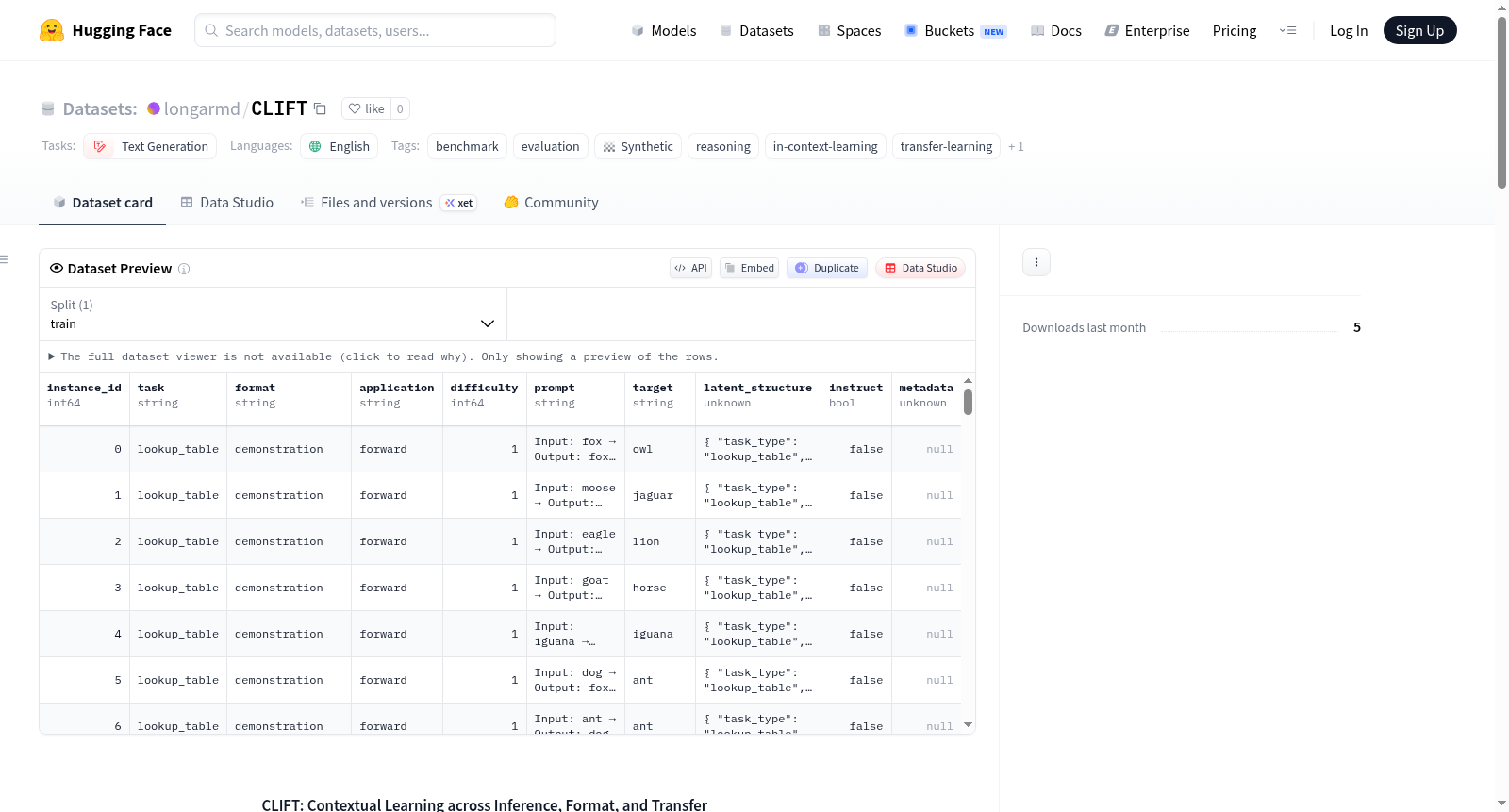Switch to the Dataset card tab
The width and height of the screenshot is (1509, 812).
pyautogui.click(x=102, y=202)
